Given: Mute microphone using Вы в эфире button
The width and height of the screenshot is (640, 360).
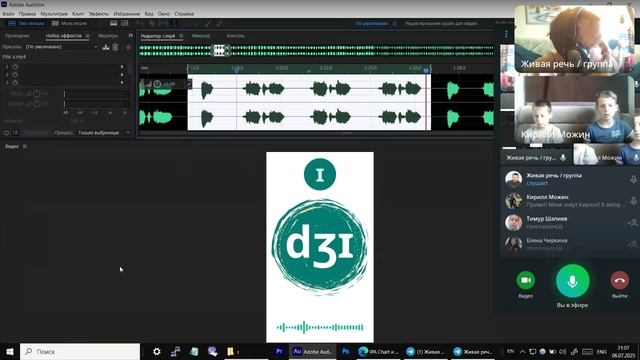Looking at the screenshot, I should click(573, 281).
